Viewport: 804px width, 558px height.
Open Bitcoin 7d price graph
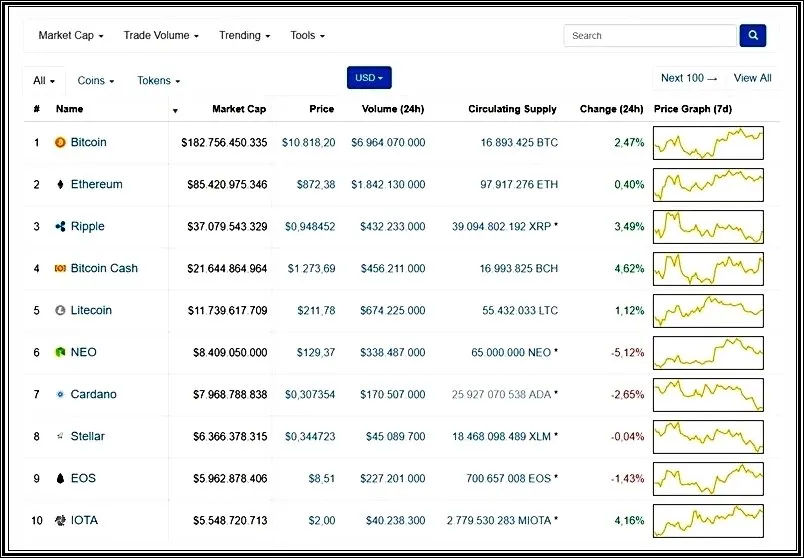[708, 143]
